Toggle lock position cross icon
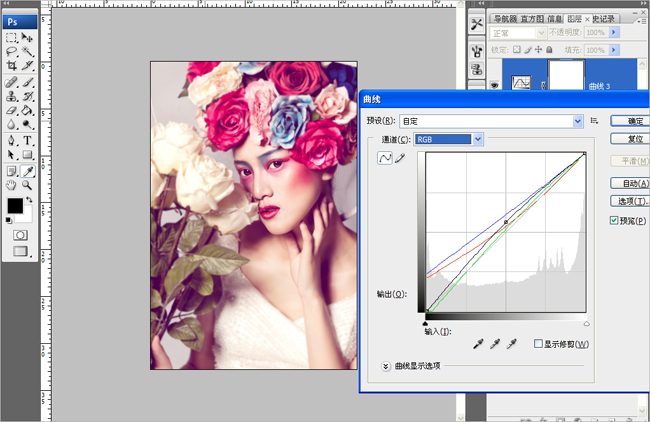The width and height of the screenshot is (650, 422). click(538, 50)
